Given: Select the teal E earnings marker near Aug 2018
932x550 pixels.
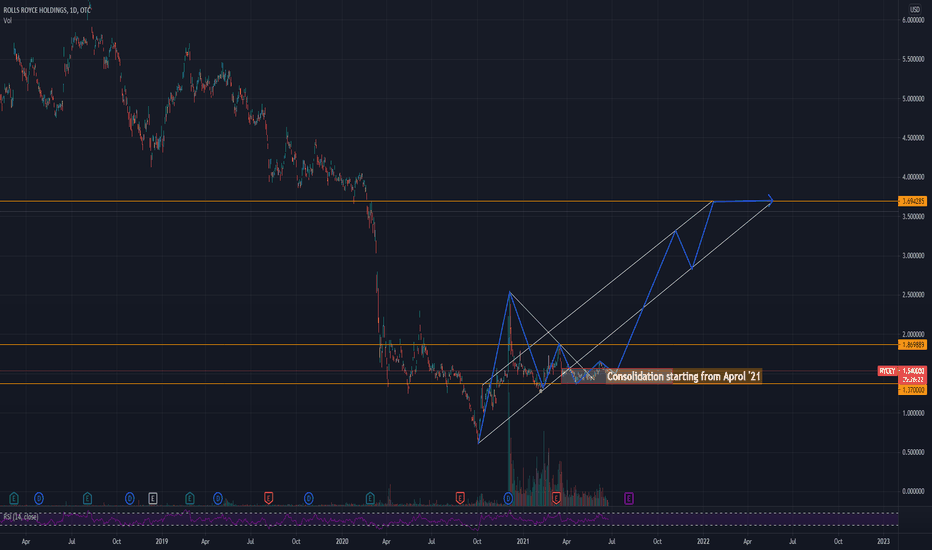Looking at the screenshot, I should (87, 498).
